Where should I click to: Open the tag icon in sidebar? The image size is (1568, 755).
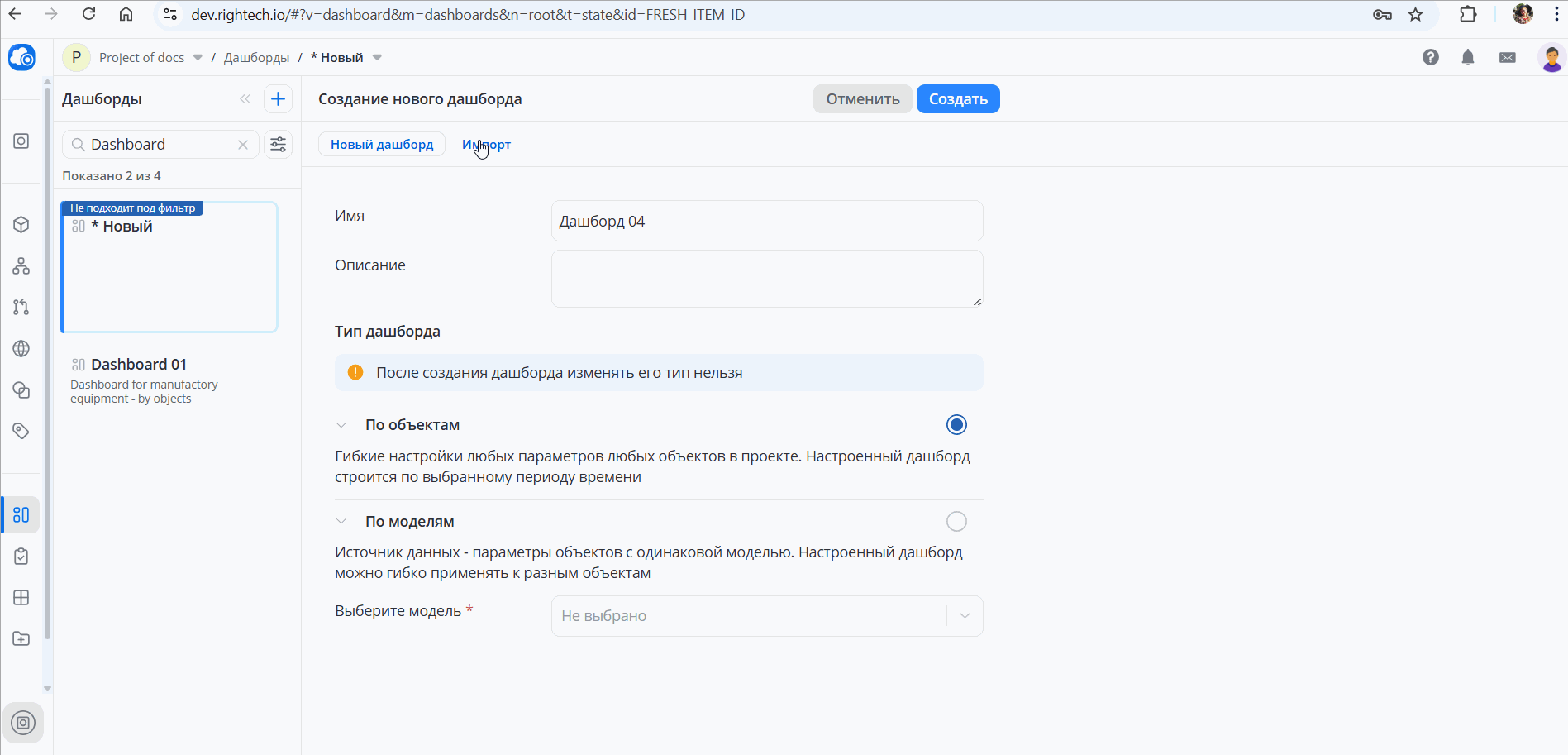[x=21, y=431]
